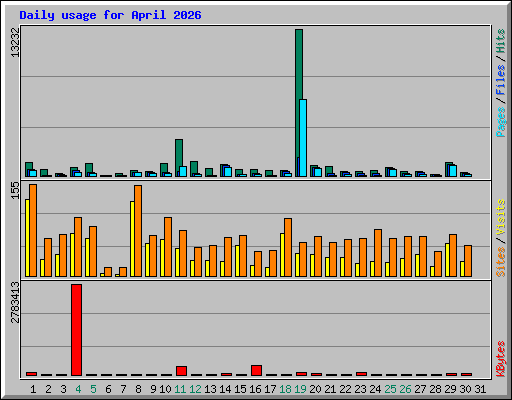This screenshot has height=400, width=512.
Task: Click green weekend day label 19
Action: click(x=300, y=389)
